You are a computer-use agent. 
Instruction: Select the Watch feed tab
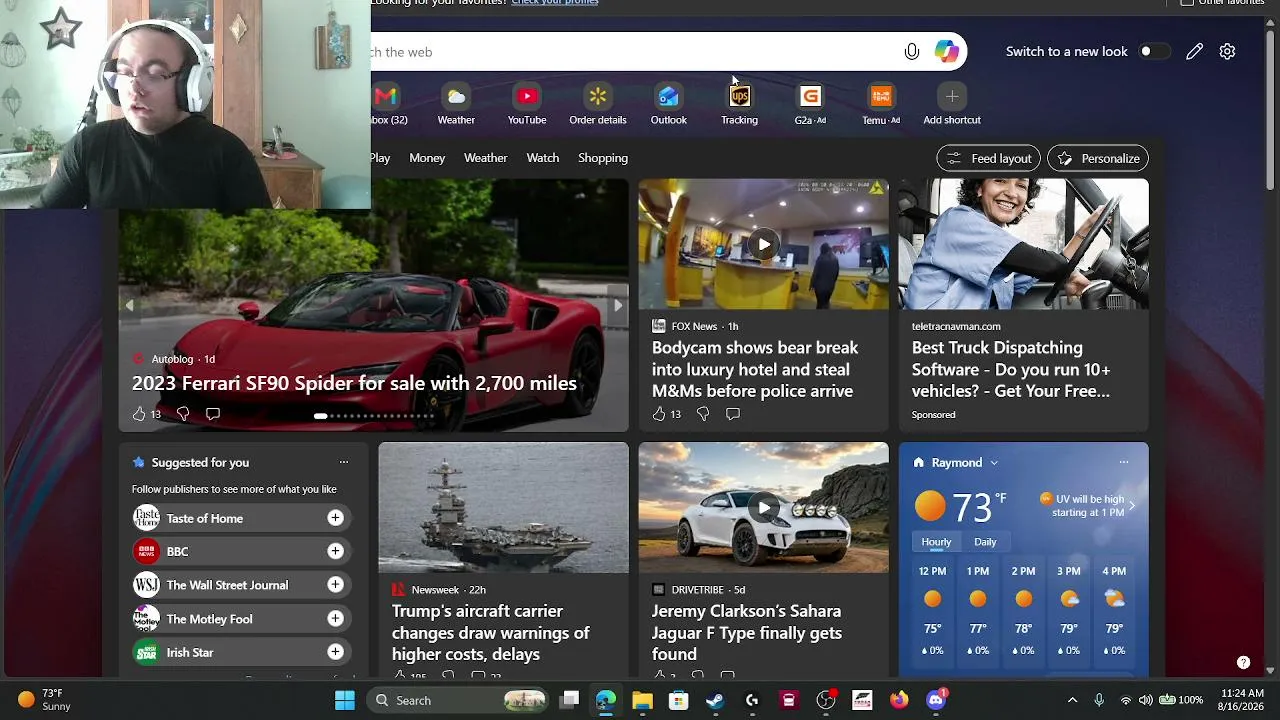click(x=543, y=158)
